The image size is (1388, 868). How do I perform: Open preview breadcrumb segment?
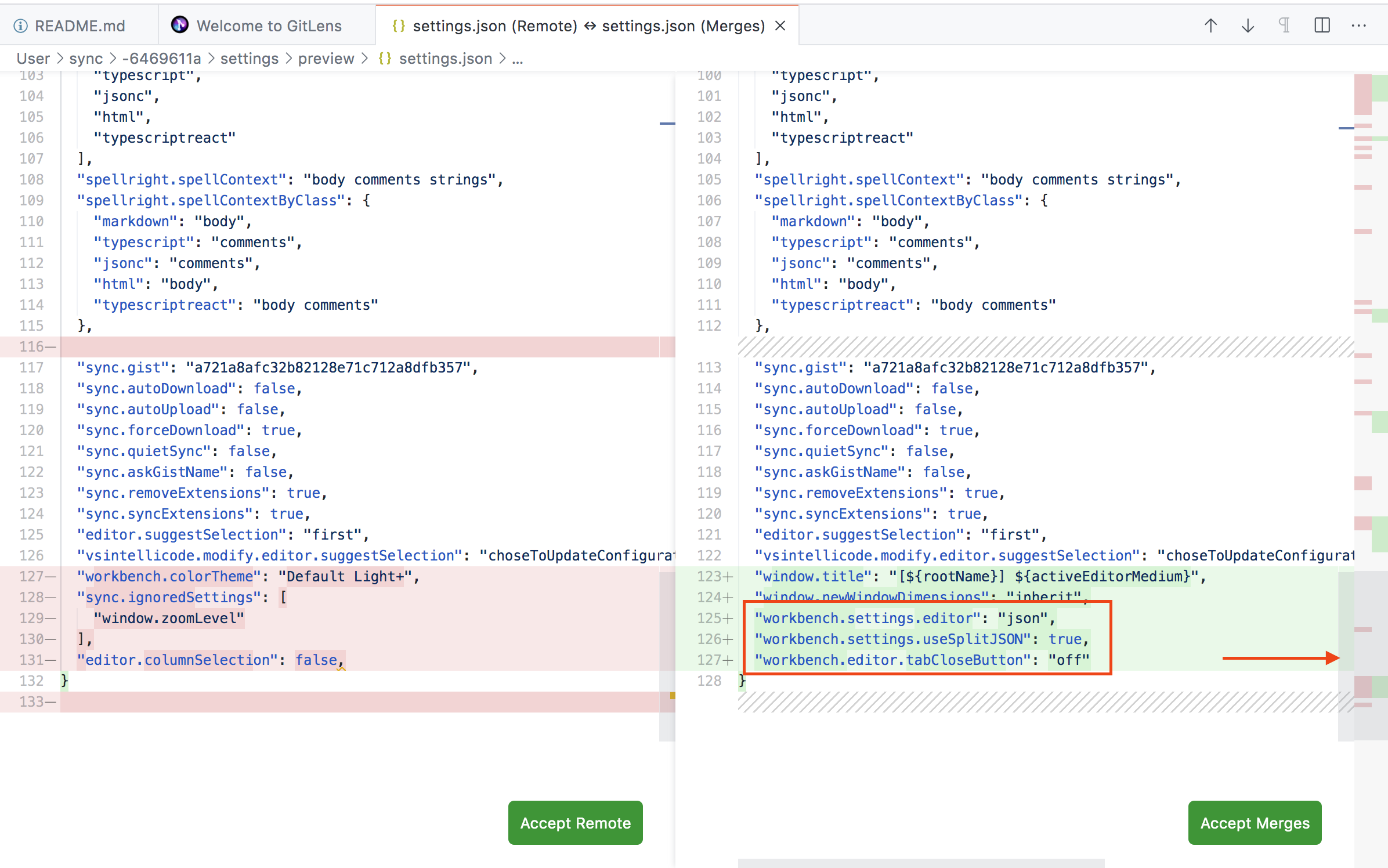(326, 59)
